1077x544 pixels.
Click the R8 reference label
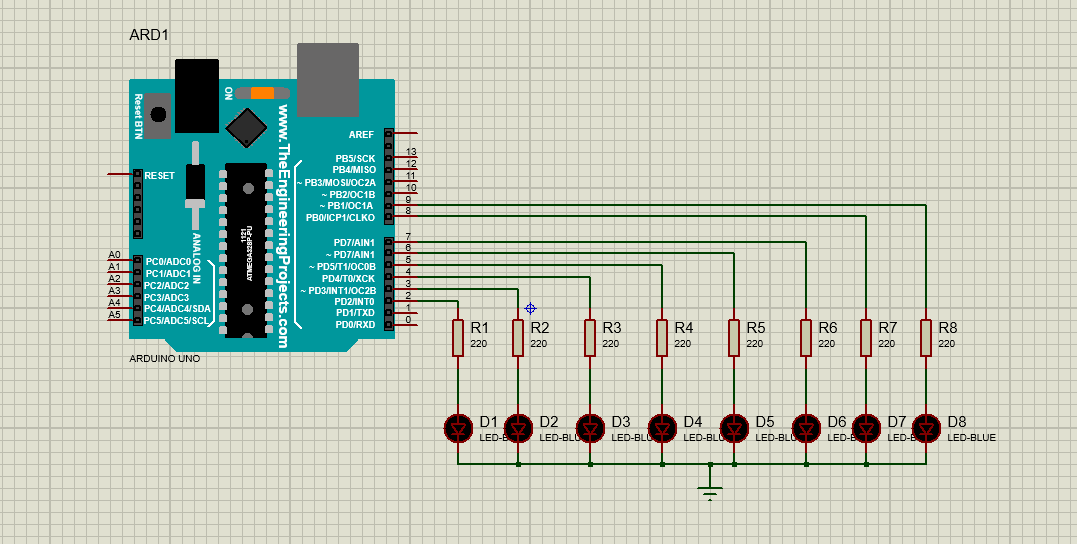(x=947, y=328)
